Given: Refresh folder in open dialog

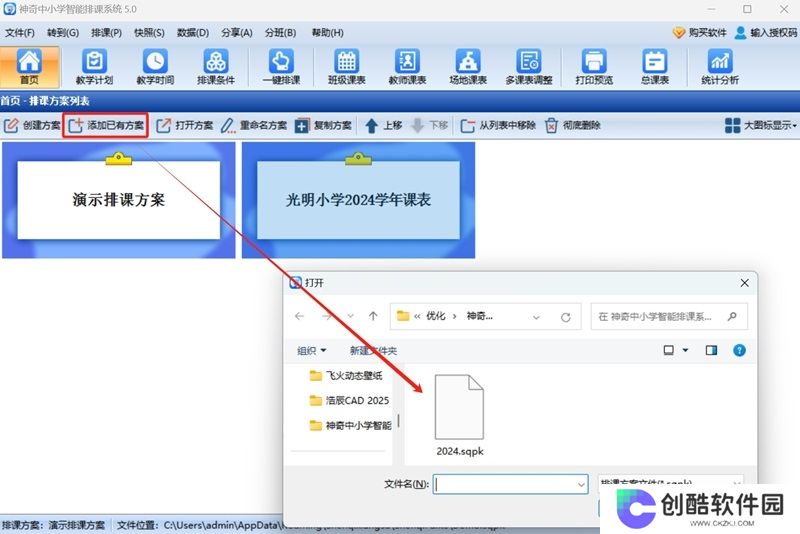Looking at the screenshot, I should (565, 317).
